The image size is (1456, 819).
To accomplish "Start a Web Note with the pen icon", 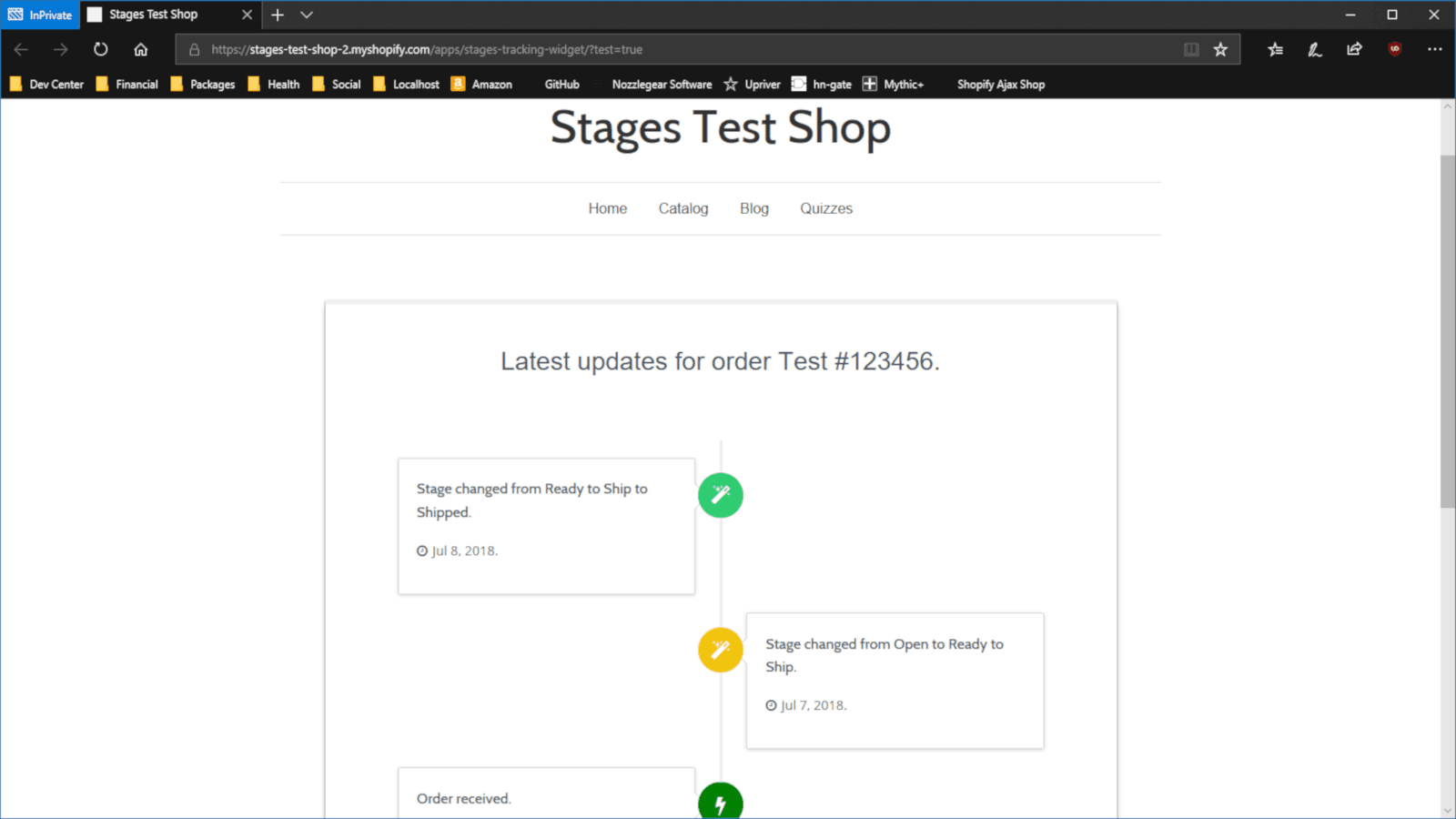I will pos(1314,49).
